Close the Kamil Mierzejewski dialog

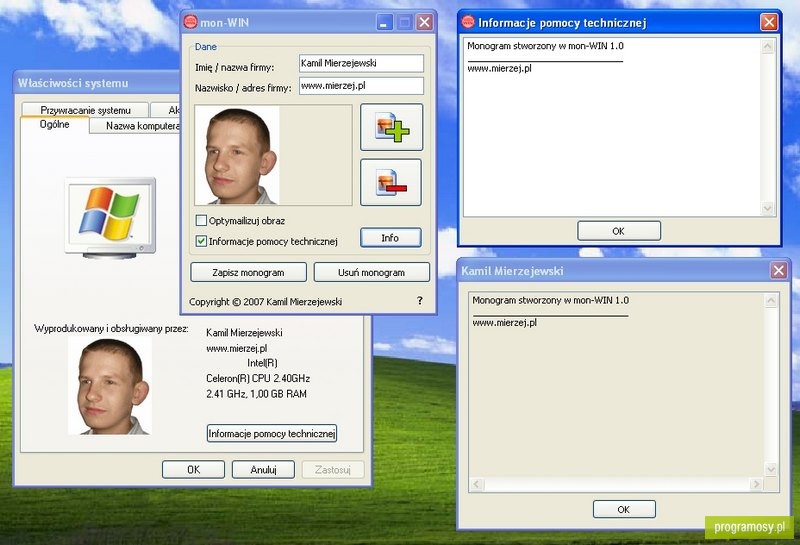[x=778, y=270]
